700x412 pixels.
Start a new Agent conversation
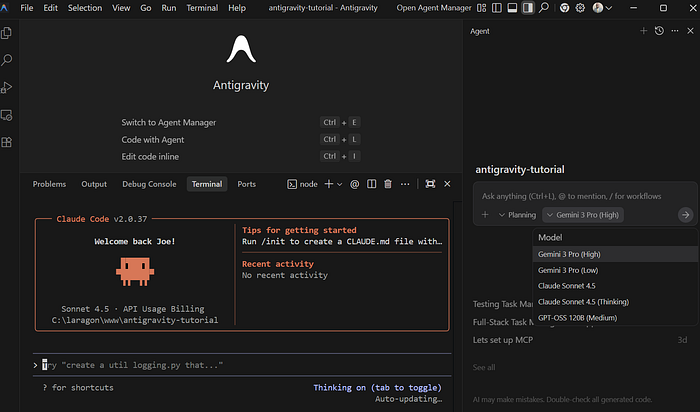(643, 31)
